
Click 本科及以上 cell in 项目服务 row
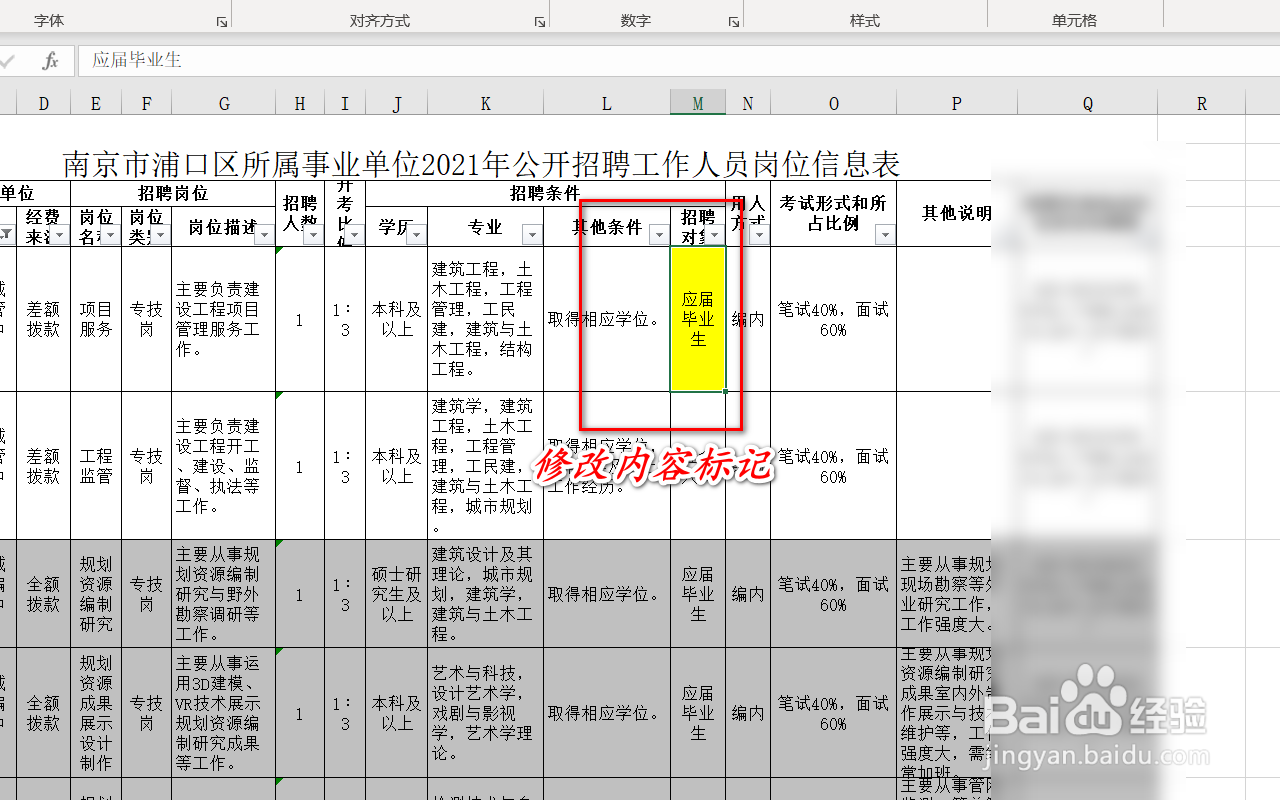(397, 319)
